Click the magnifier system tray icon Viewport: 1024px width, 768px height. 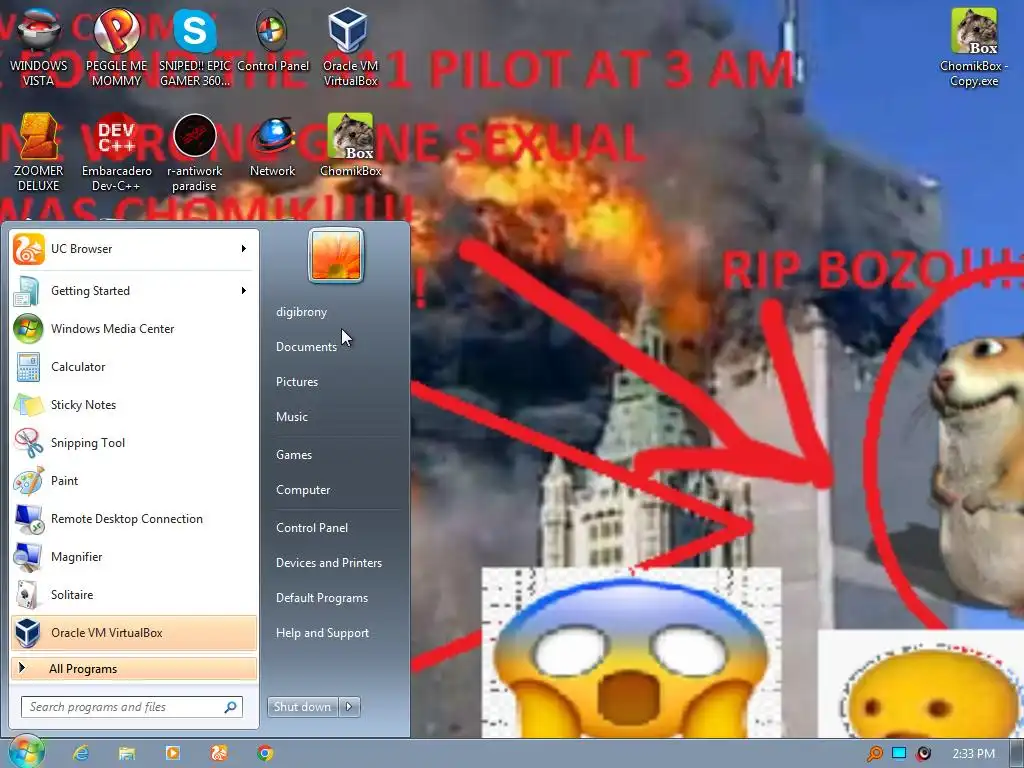pyautogui.click(x=874, y=754)
